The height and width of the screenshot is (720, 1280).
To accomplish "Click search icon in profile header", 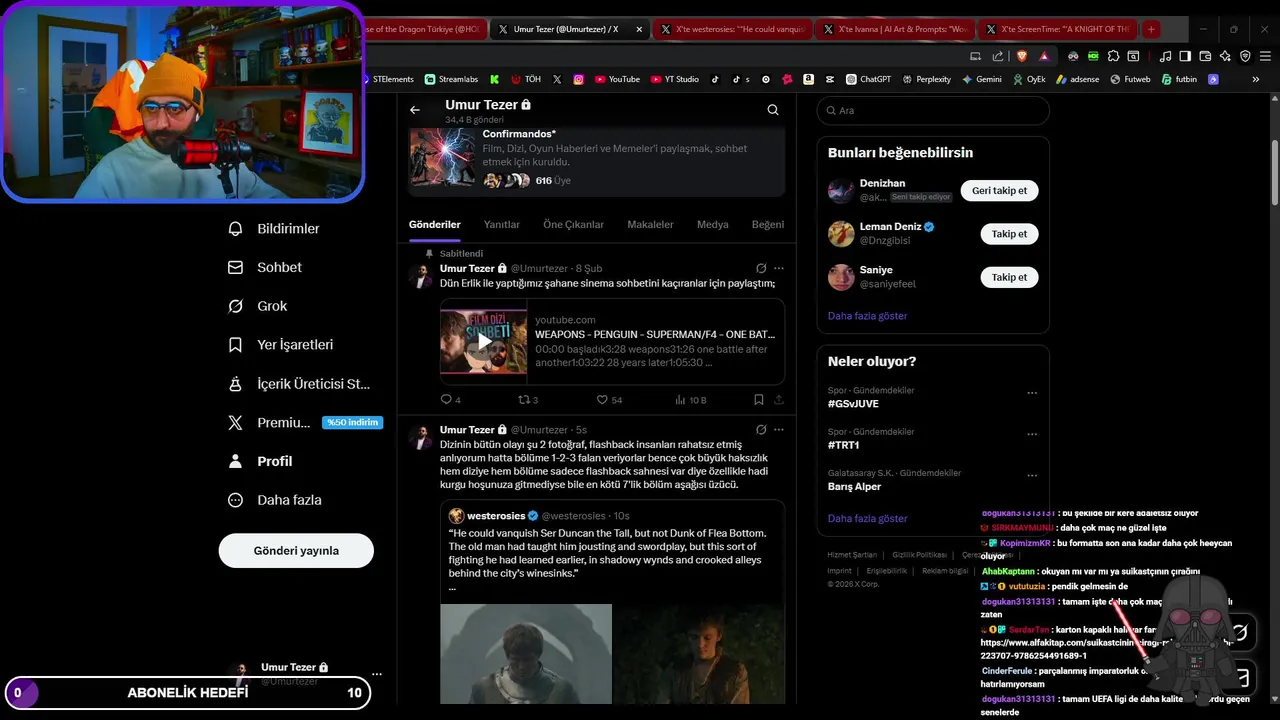I will point(773,110).
